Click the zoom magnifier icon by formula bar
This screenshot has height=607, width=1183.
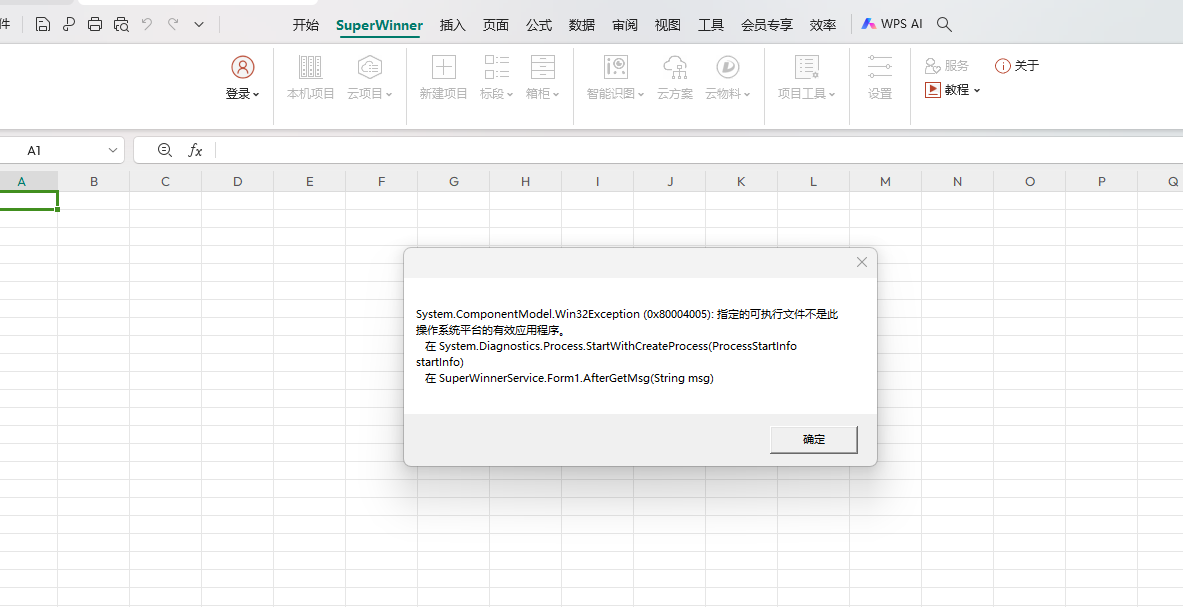(164, 150)
